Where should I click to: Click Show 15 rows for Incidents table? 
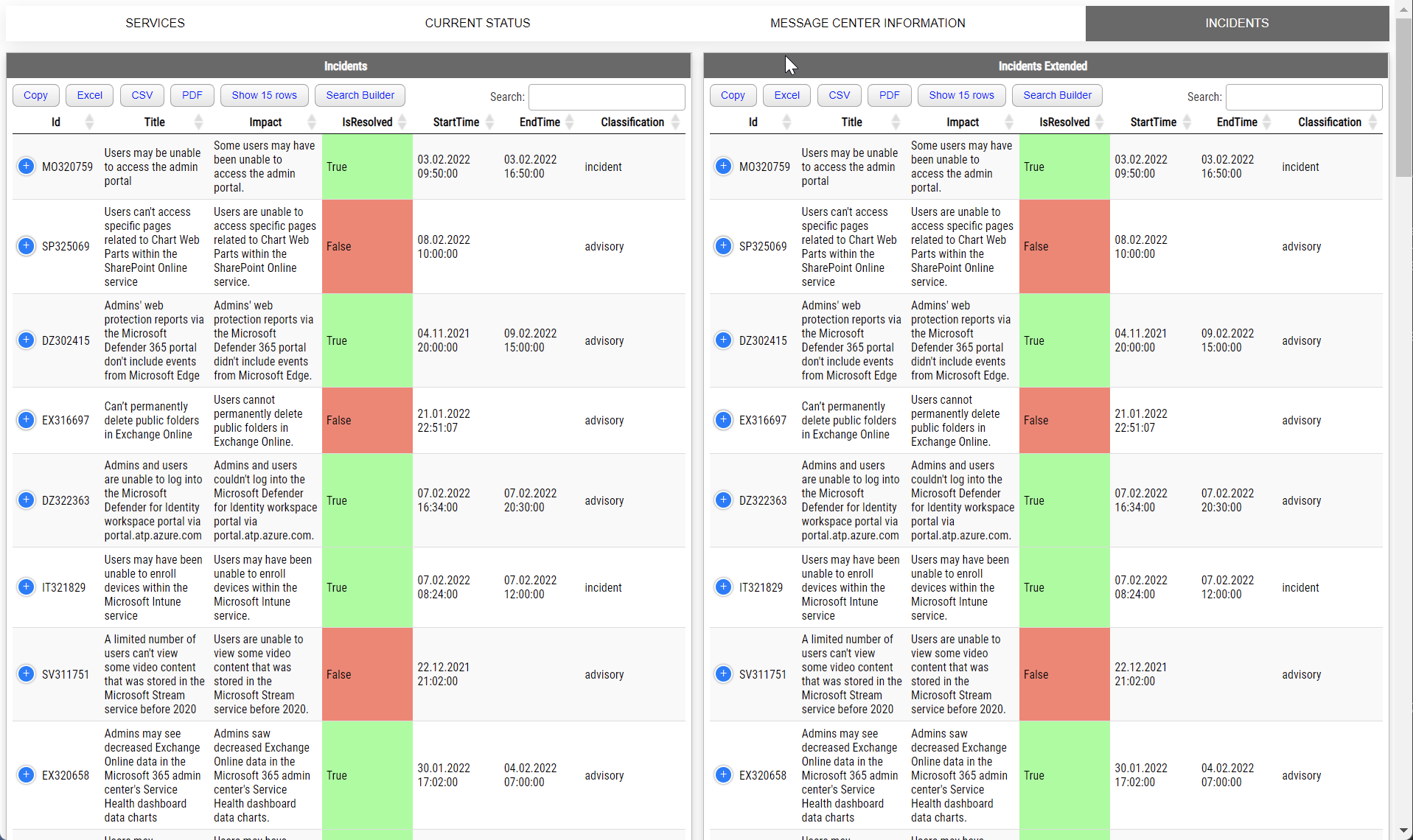coord(264,95)
